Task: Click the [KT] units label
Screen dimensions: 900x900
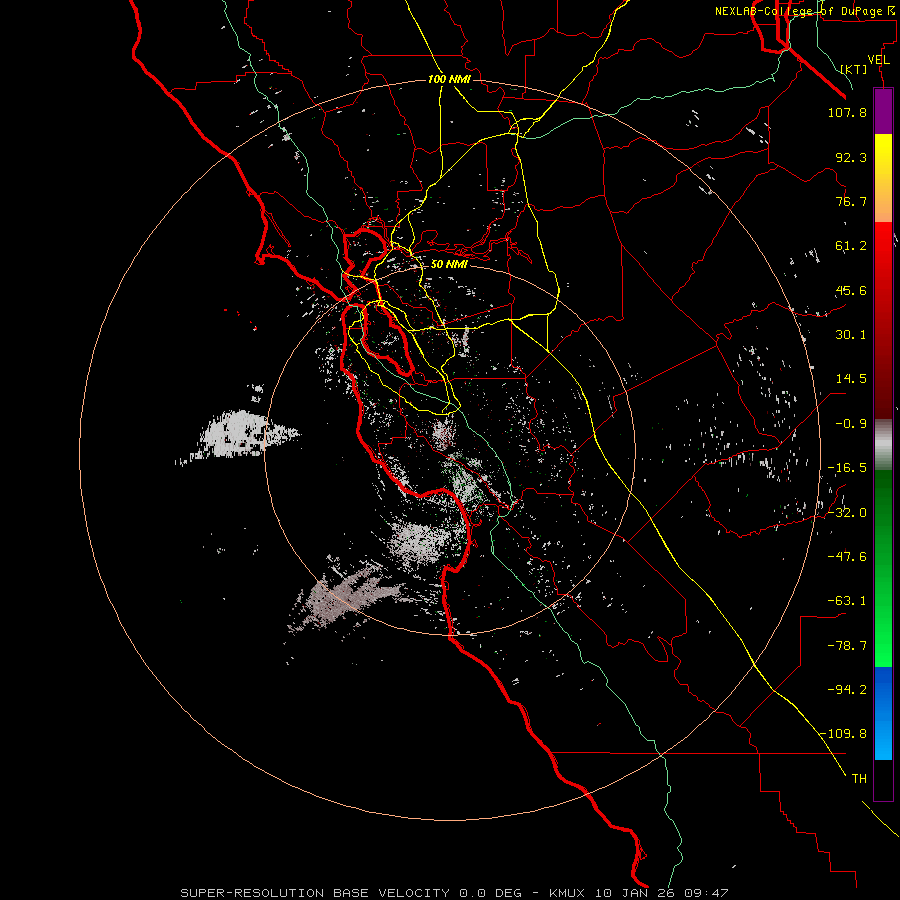Action: click(854, 69)
